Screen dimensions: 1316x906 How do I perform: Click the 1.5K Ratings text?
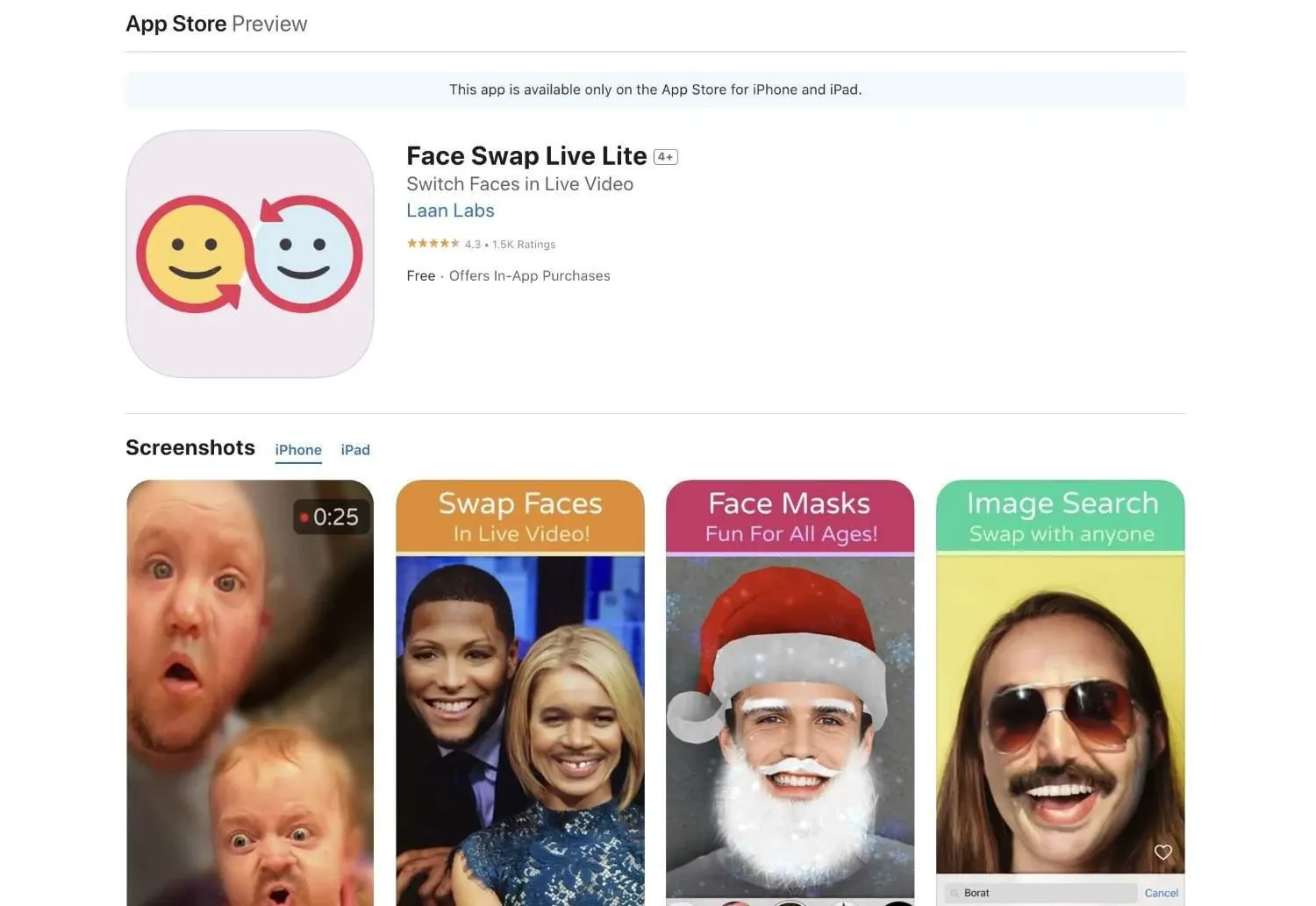click(x=524, y=245)
